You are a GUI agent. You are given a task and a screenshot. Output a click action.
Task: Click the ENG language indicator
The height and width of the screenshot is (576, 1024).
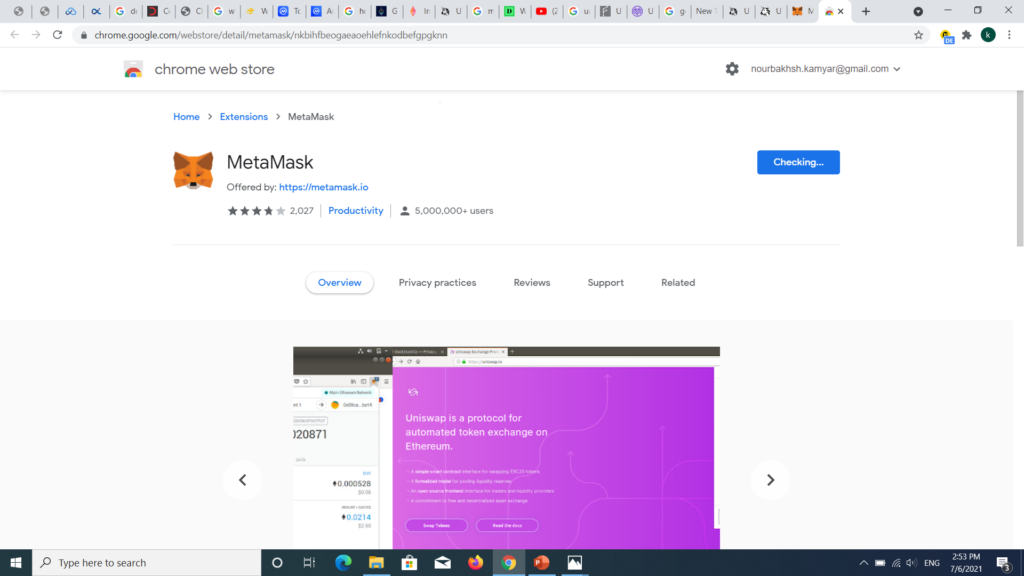click(x=932, y=563)
